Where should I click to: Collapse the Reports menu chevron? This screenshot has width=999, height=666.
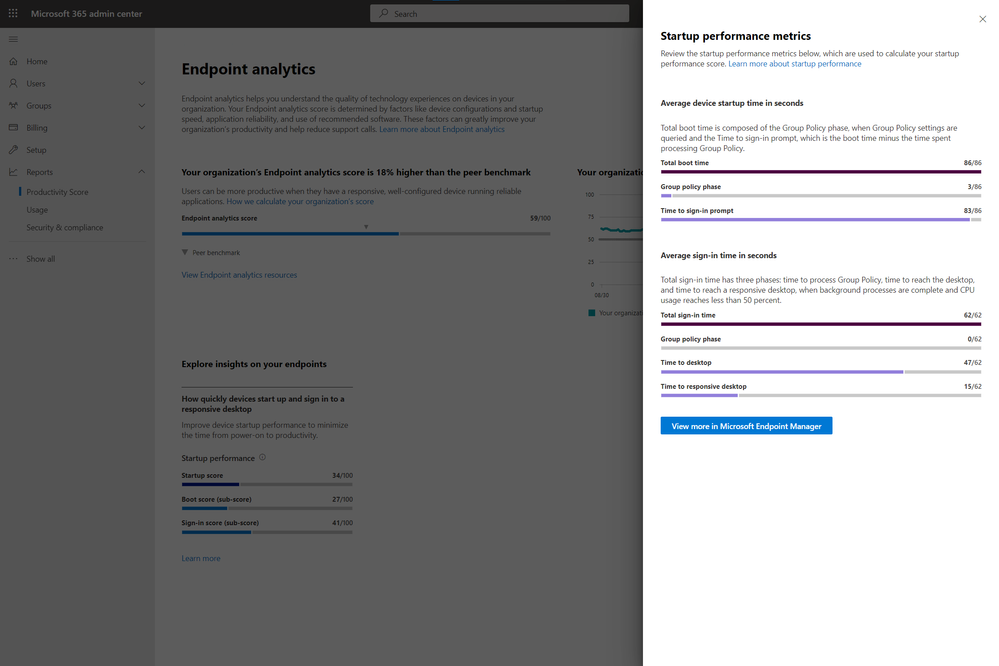pos(141,172)
